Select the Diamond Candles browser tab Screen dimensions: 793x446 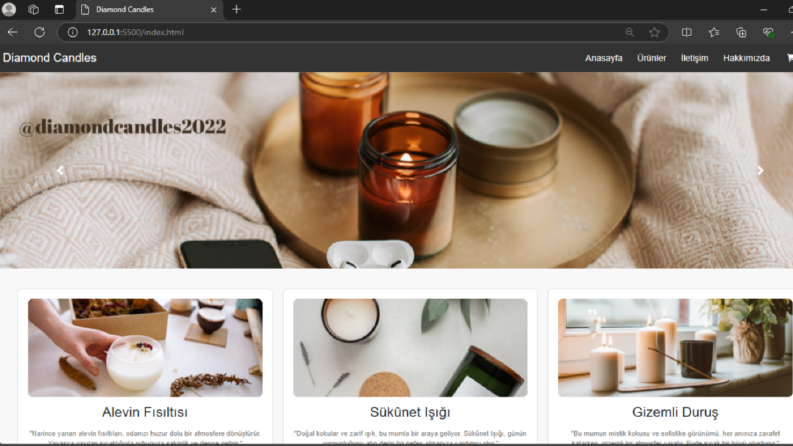pos(149,10)
